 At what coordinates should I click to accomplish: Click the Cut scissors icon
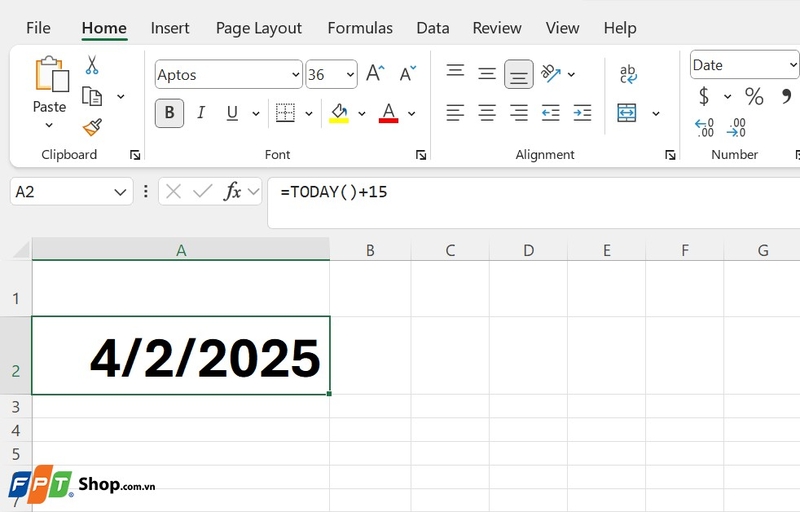pyautogui.click(x=92, y=65)
